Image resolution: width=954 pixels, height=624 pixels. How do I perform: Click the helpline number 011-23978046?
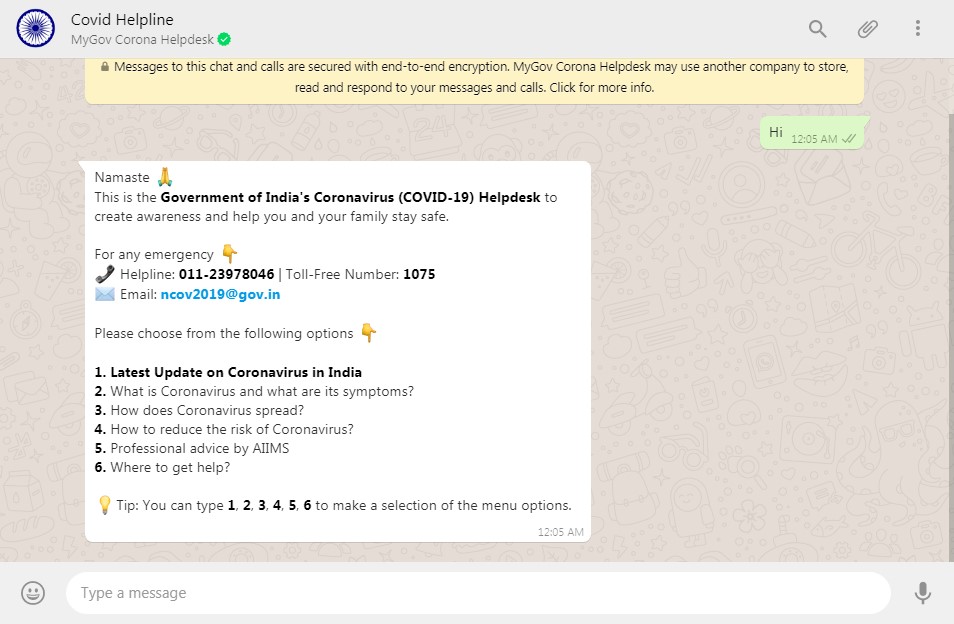(226, 274)
